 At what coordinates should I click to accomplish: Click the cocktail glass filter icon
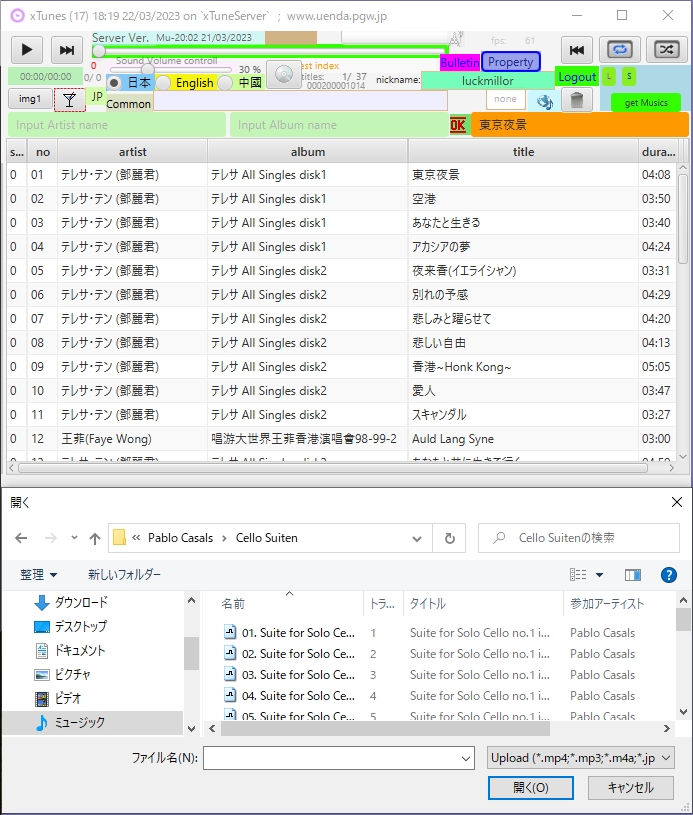pos(69,99)
